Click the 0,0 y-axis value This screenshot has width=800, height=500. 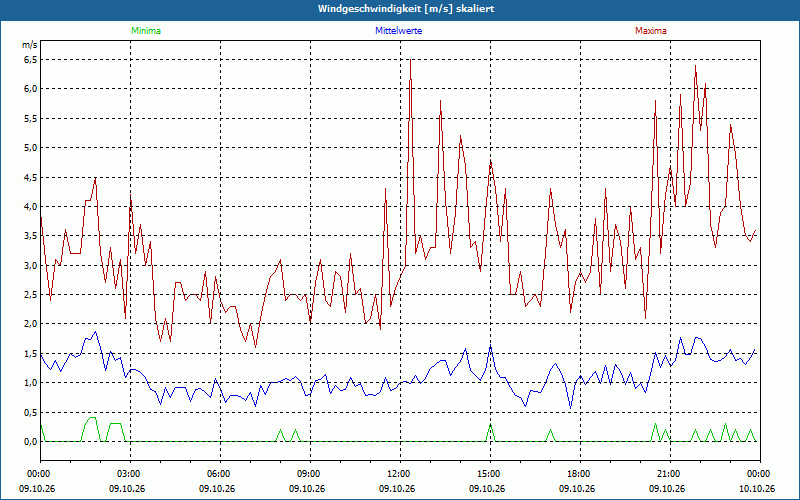pyautogui.click(x=31, y=442)
